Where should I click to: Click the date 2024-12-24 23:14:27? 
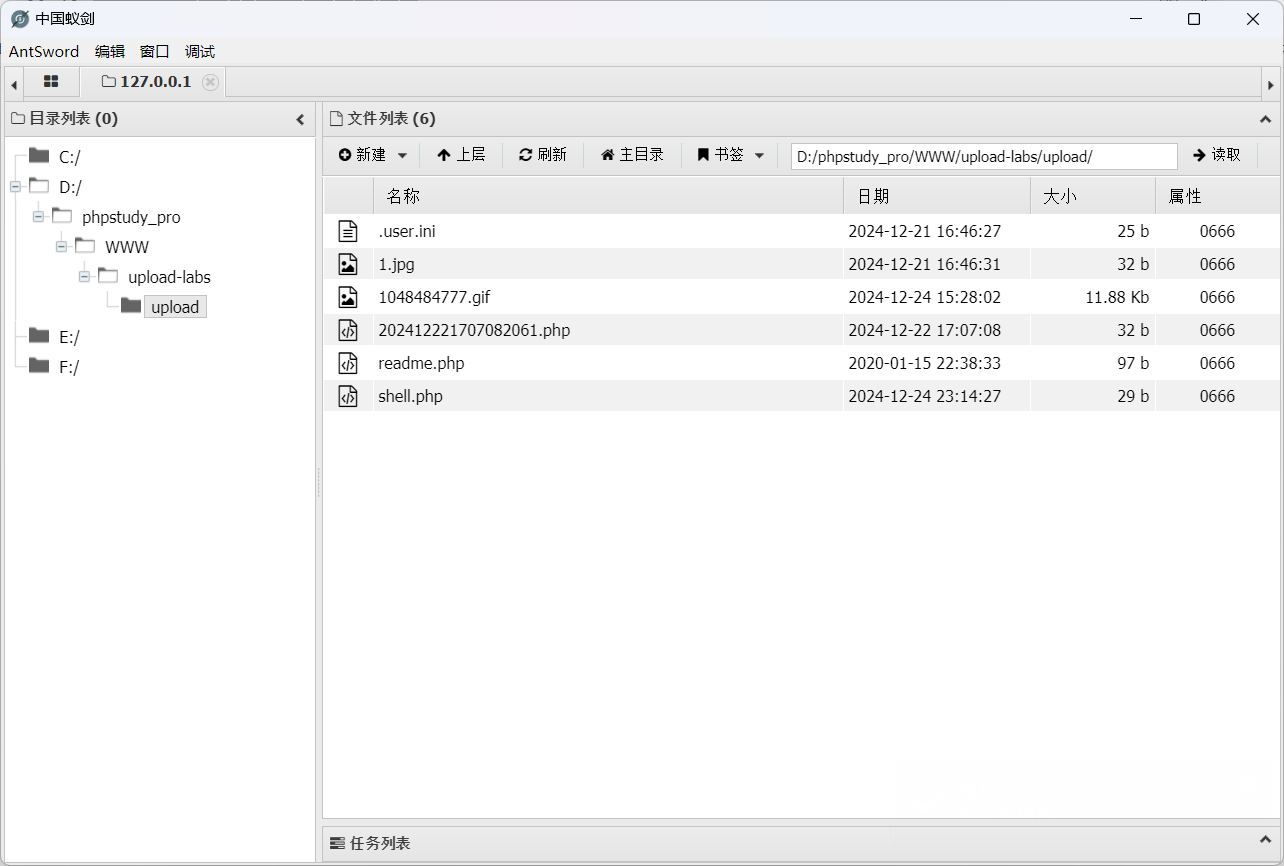tap(924, 396)
